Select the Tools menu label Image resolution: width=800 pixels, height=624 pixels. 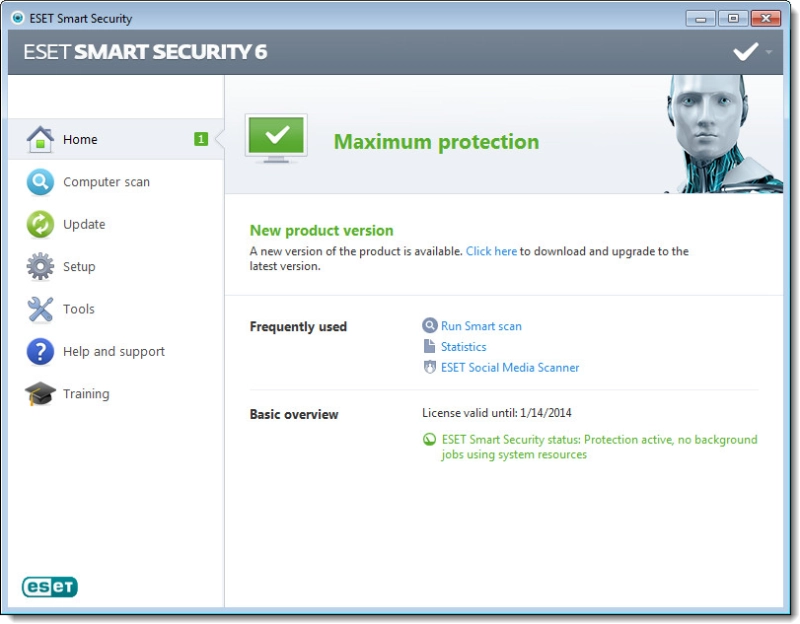(x=79, y=309)
